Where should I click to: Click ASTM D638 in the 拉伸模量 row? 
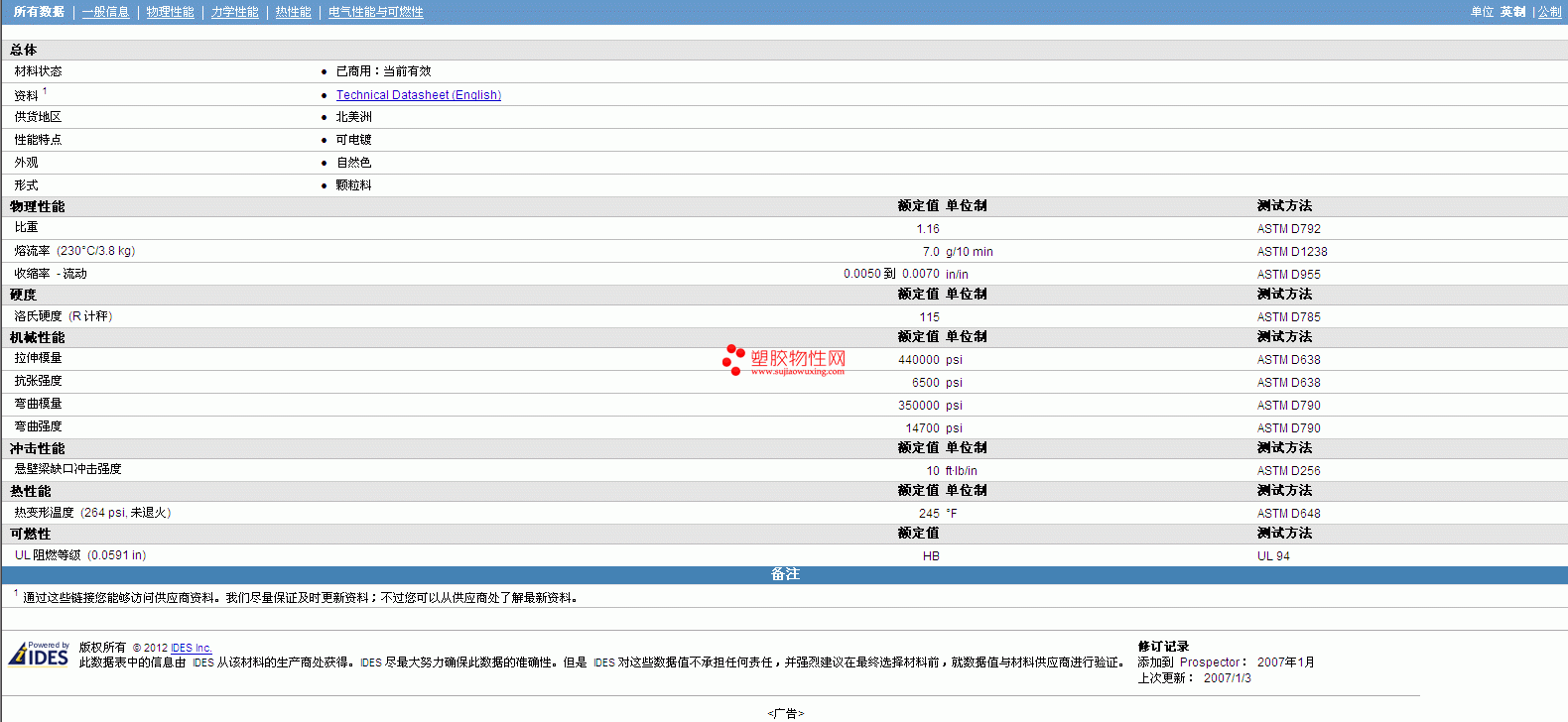pos(1289,360)
